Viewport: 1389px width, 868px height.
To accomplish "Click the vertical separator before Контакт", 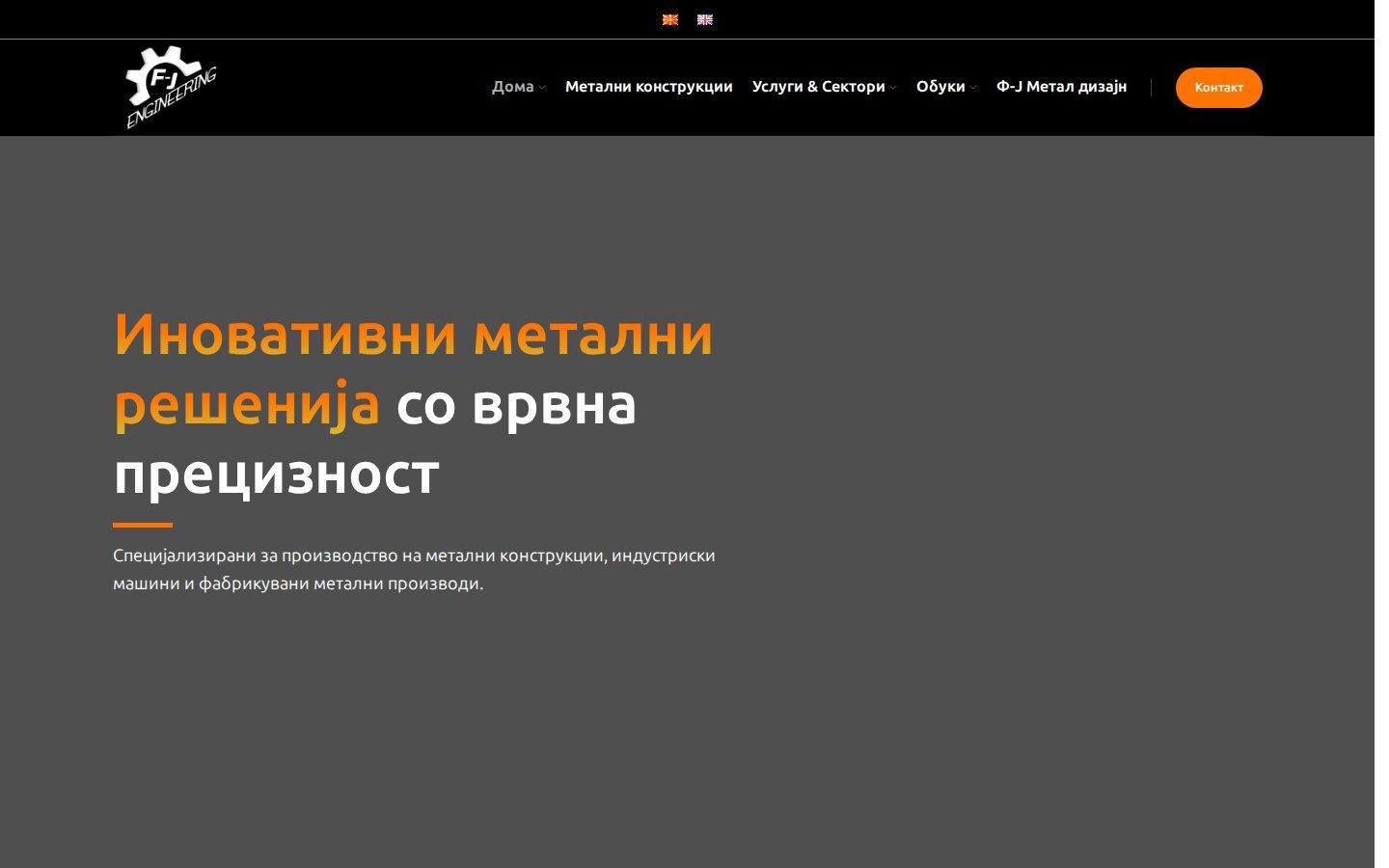I will 1151,88.
